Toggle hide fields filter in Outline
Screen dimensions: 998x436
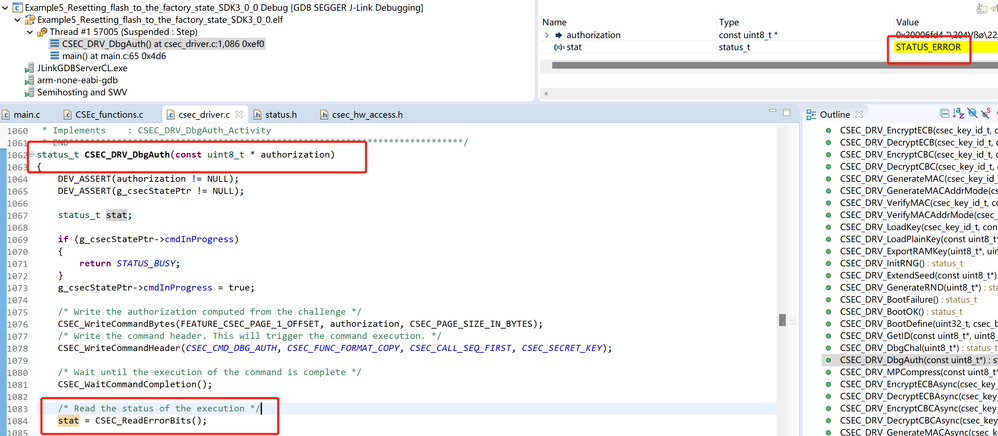pos(972,114)
